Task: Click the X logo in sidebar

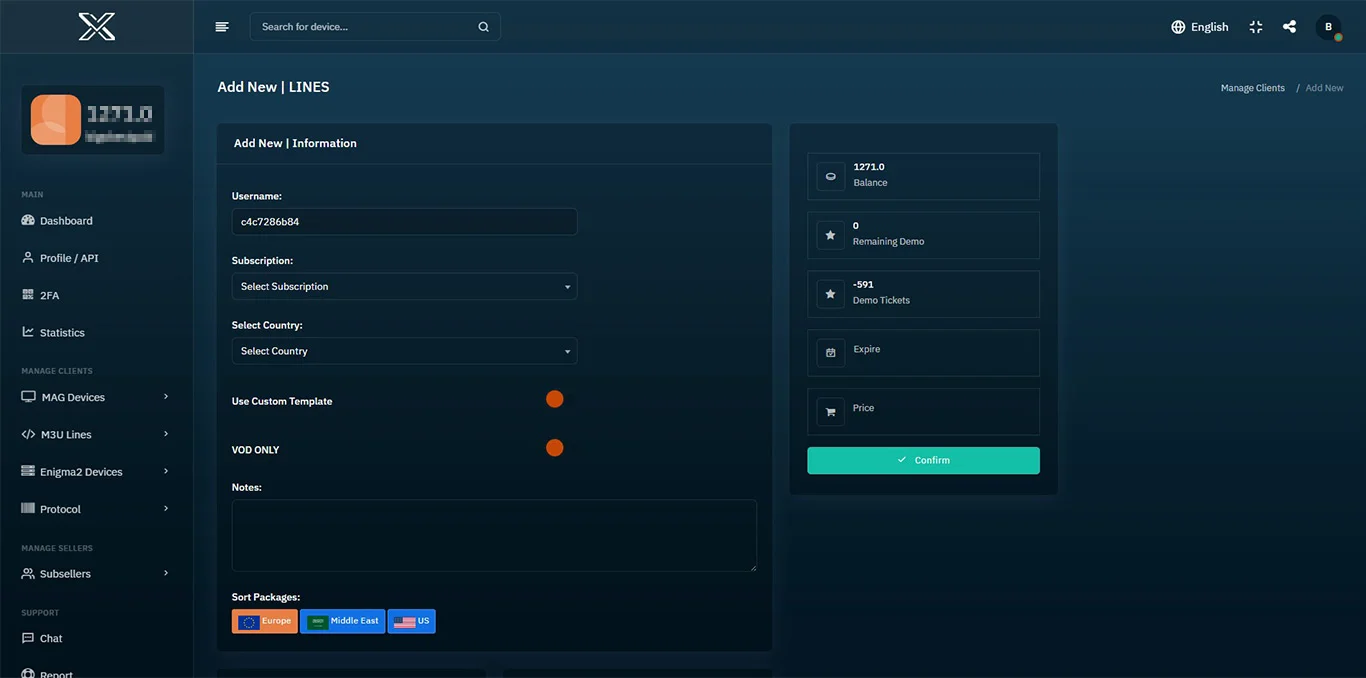Action: 97,27
